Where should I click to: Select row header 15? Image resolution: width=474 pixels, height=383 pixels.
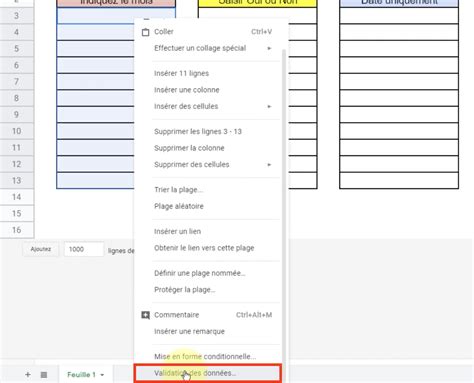[x=17, y=214]
